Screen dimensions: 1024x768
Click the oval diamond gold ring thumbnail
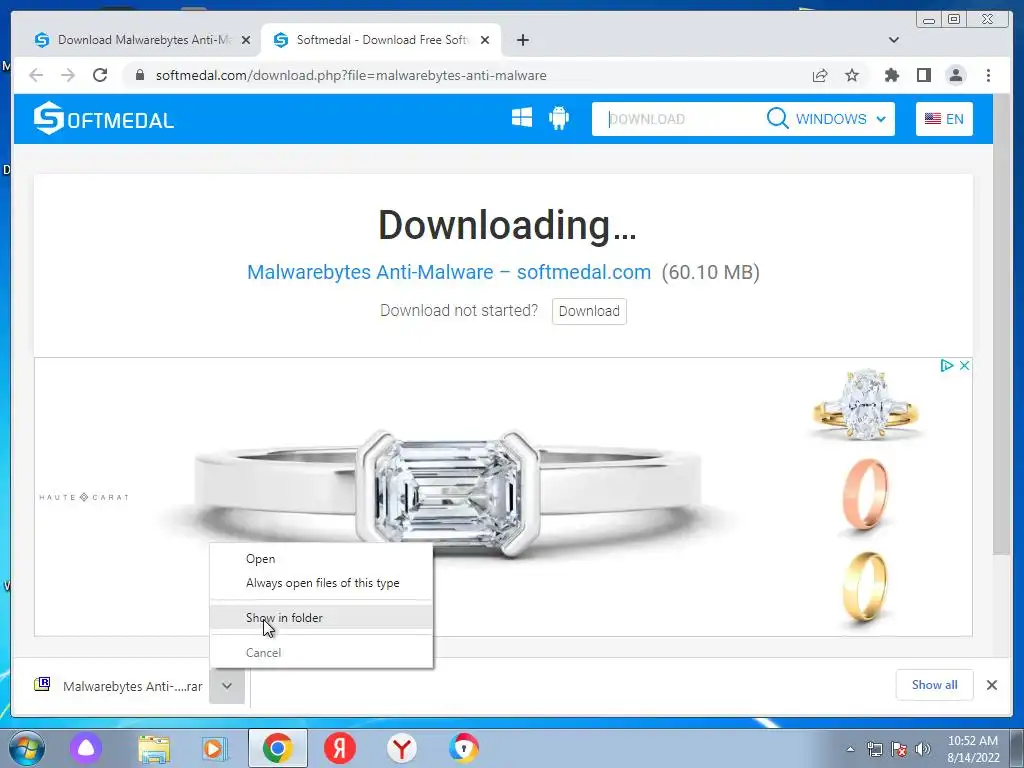[x=865, y=404]
